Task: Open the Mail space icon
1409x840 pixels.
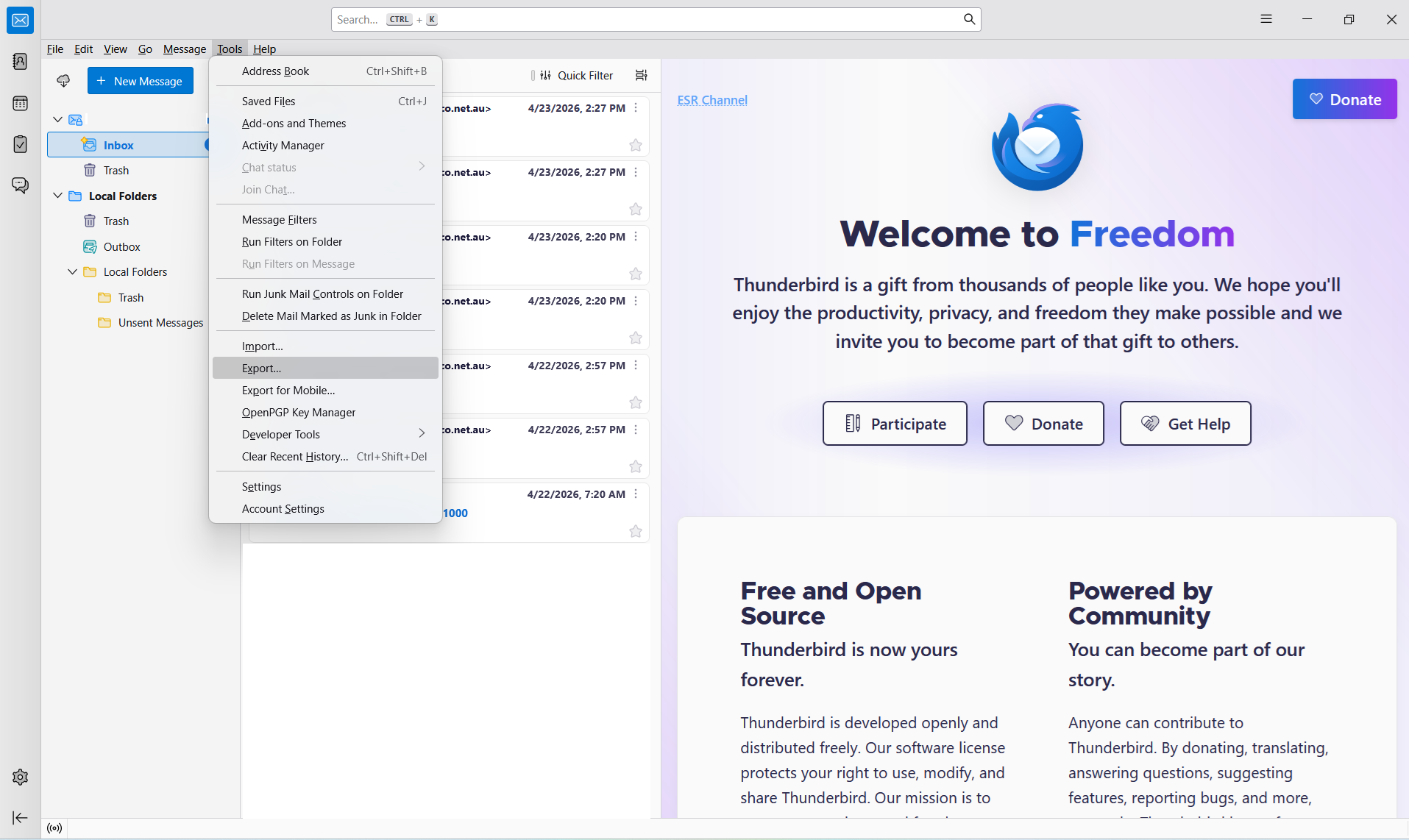Action: click(20, 20)
